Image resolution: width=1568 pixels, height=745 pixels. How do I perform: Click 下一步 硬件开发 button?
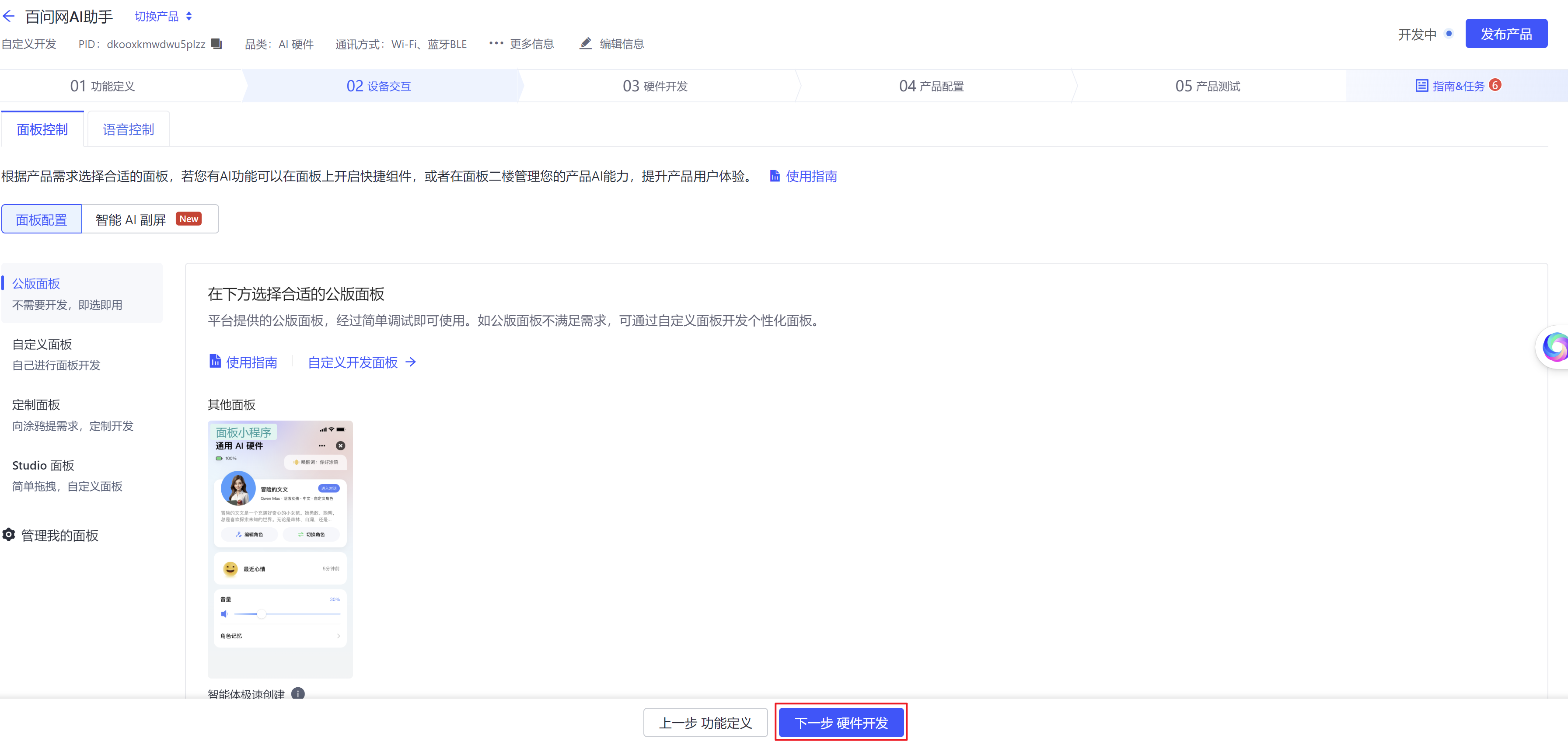pos(841,722)
